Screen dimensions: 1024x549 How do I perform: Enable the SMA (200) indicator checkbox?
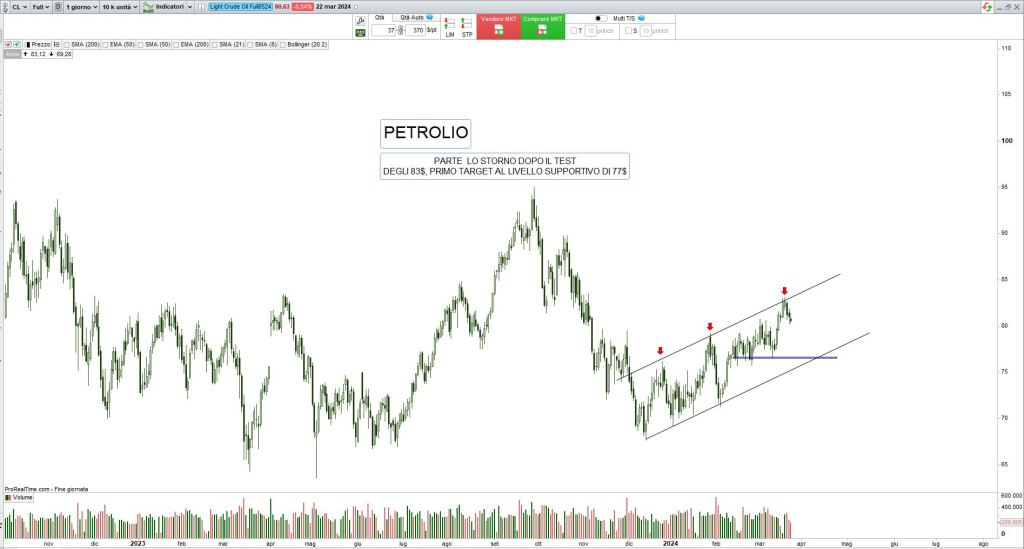click(x=66, y=44)
